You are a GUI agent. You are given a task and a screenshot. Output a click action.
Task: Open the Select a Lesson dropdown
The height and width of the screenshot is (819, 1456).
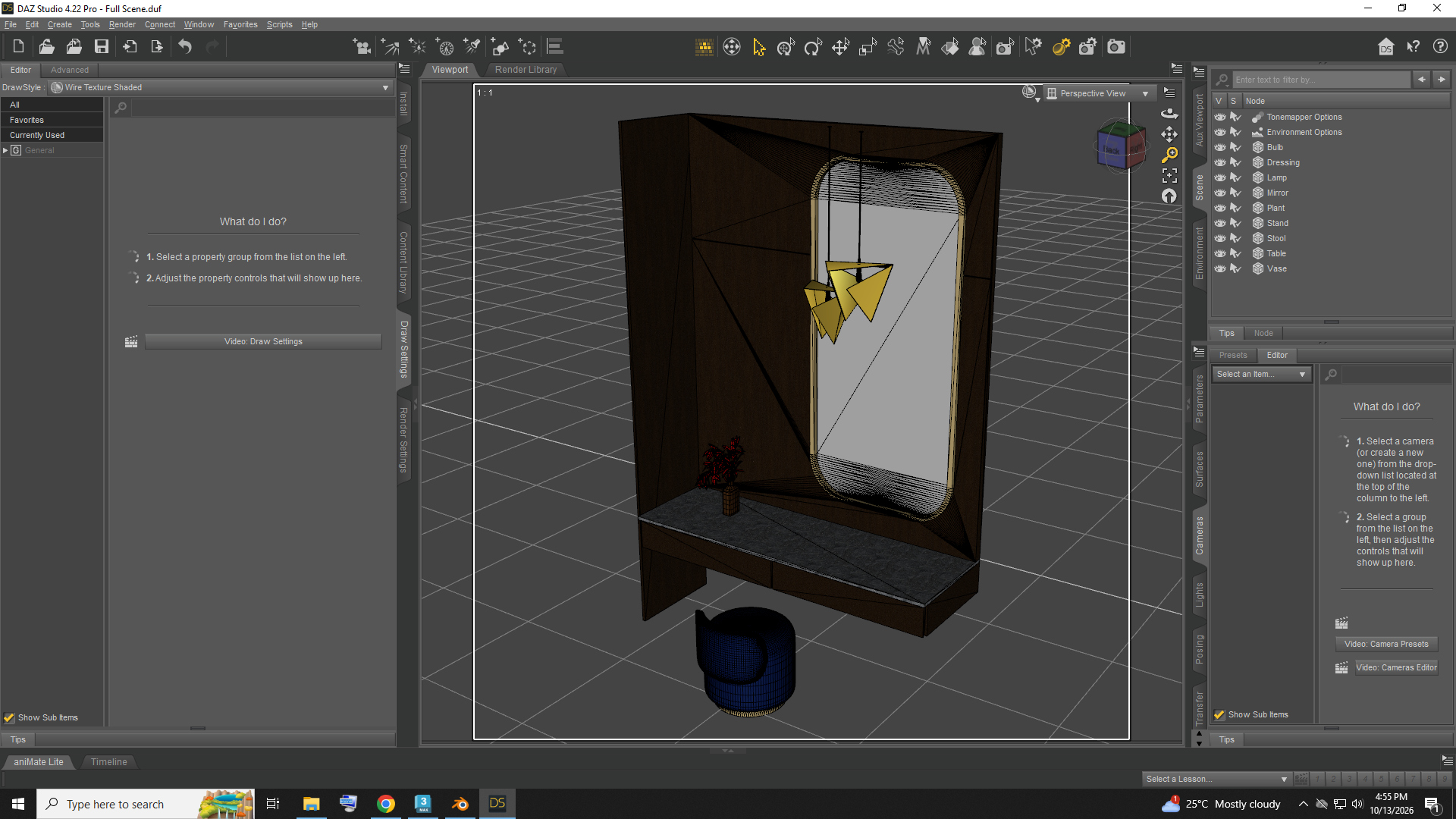coord(1216,779)
